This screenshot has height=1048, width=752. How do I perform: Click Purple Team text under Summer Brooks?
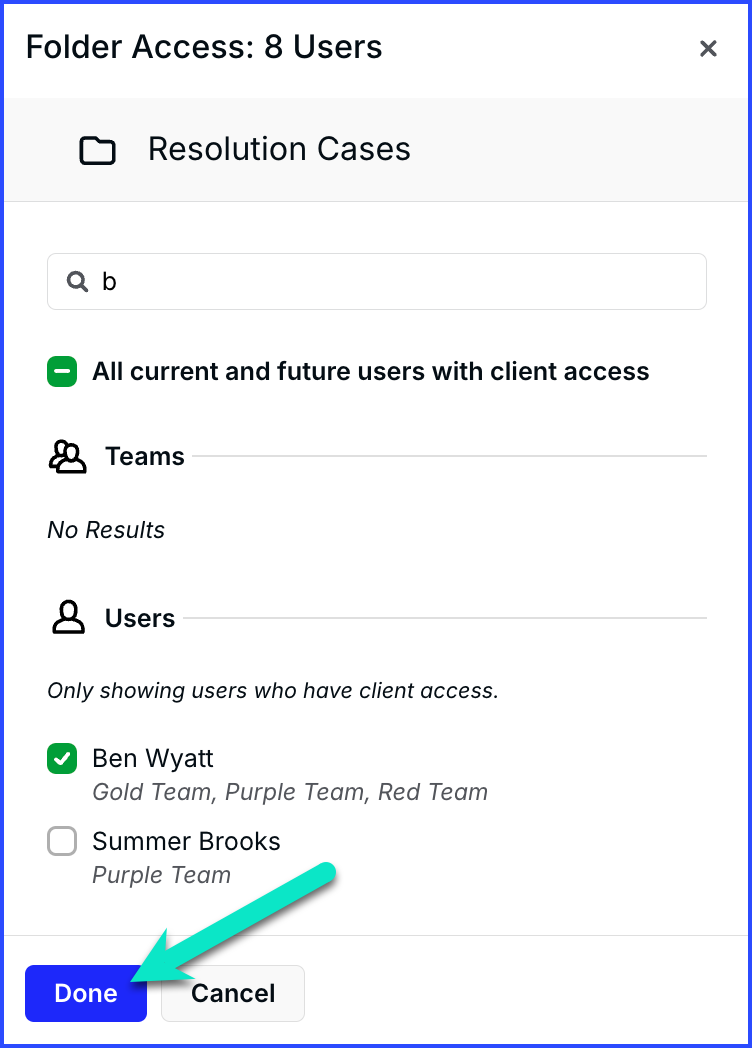pyautogui.click(x=162, y=875)
